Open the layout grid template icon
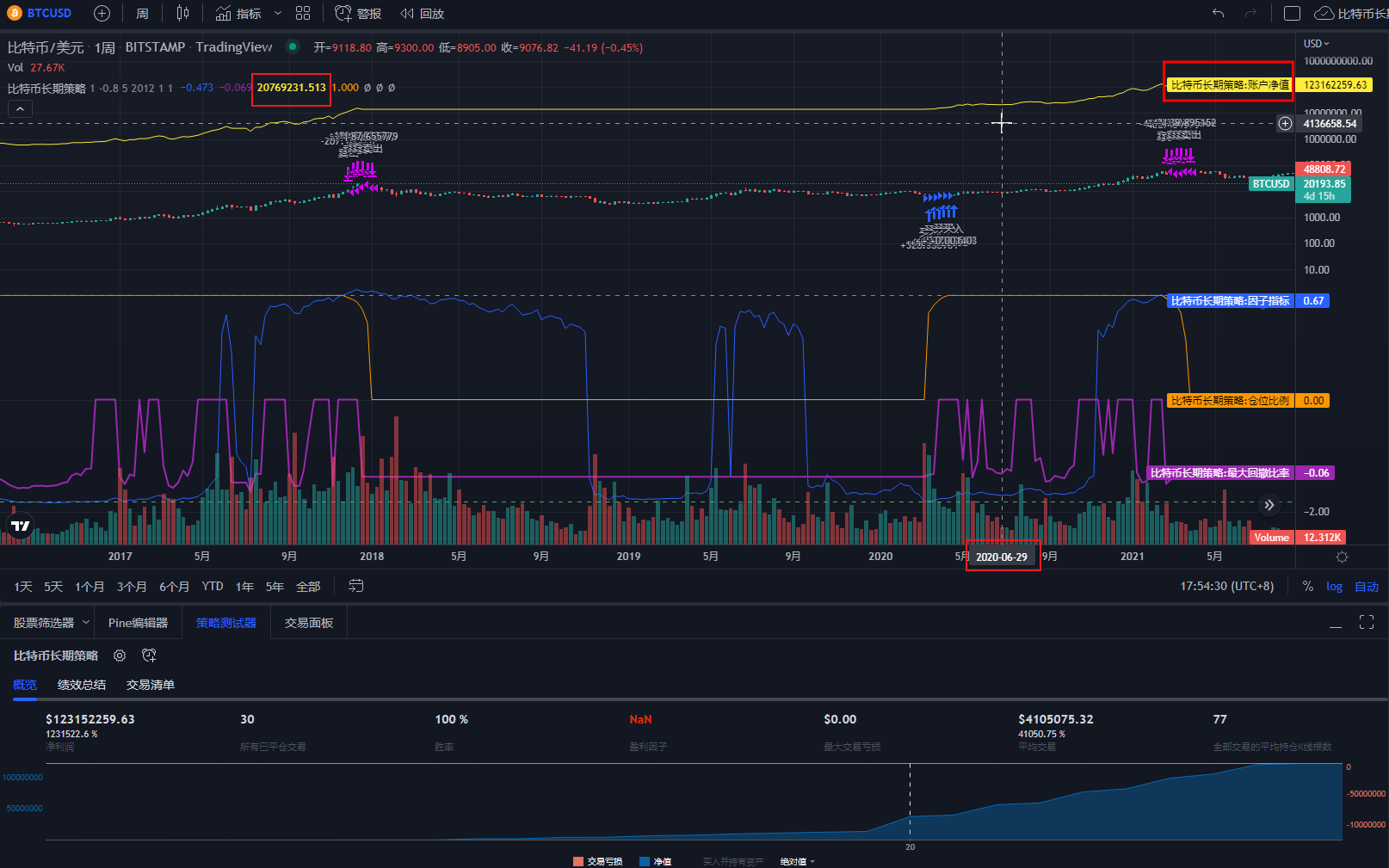Screen dimensions: 1389x868 click(303, 14)
